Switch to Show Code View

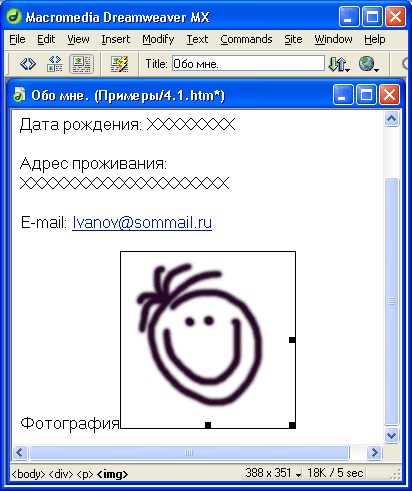click(28, 63)
